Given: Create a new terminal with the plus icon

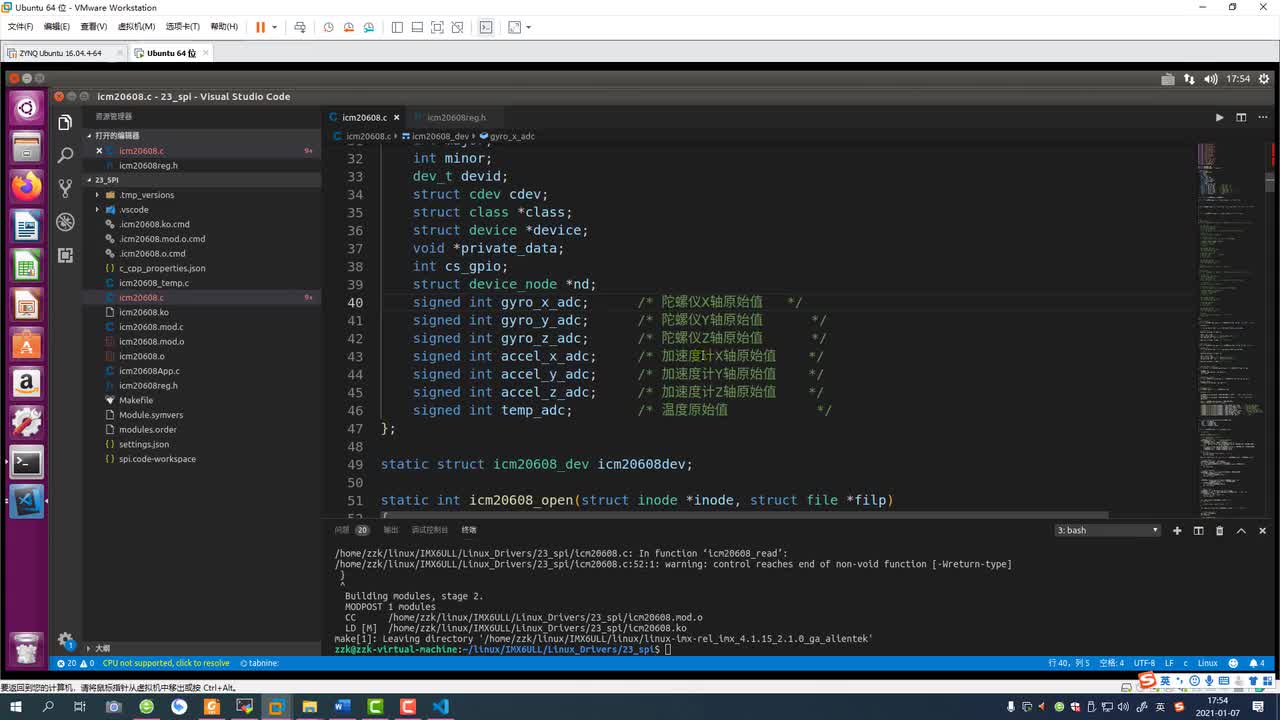Looking at the screenshot, I should (x=1177, y=530).
